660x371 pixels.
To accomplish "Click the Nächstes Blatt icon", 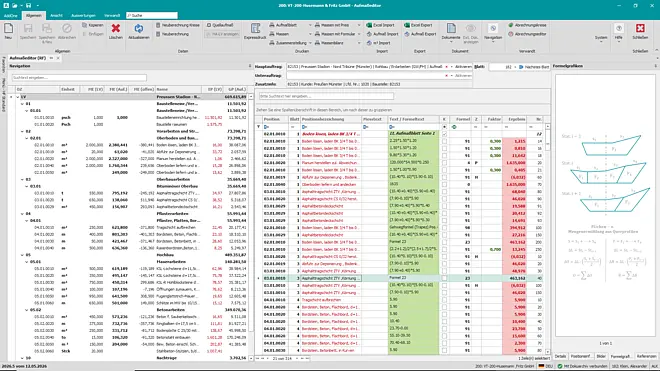I will pyautogui.click(x=521, y=67).
